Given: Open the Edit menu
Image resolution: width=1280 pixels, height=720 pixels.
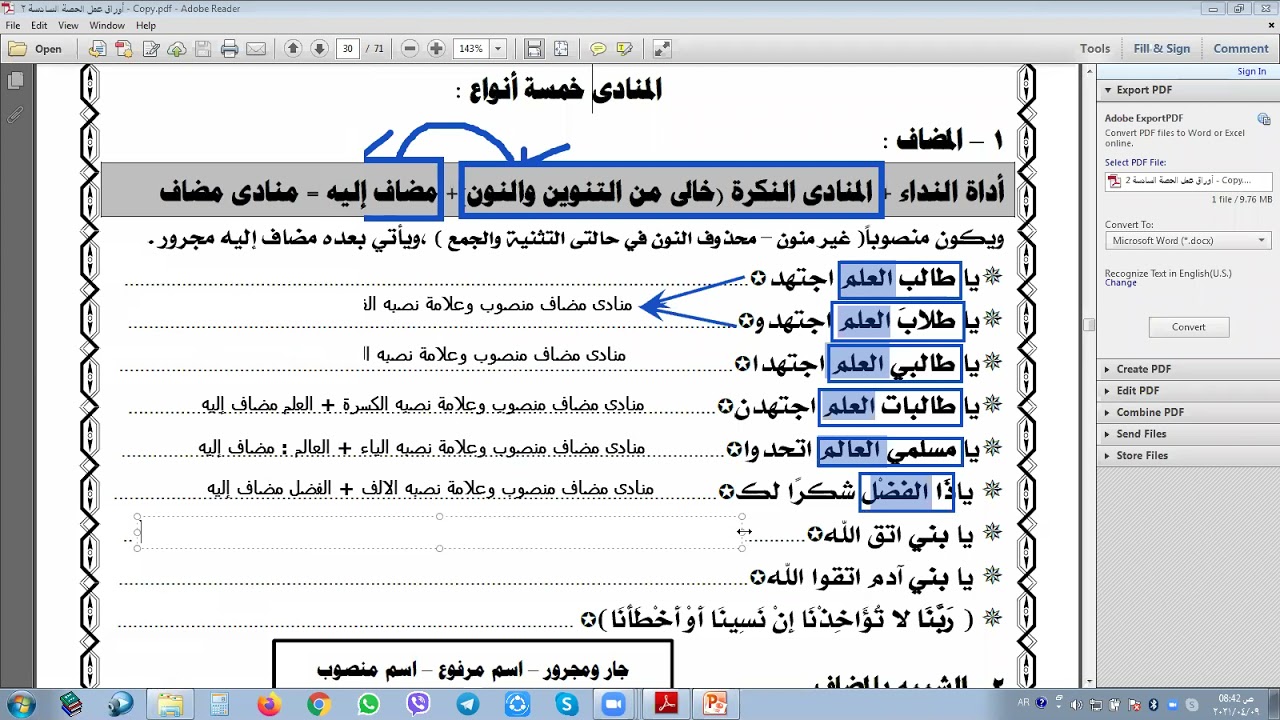Looking at the screenshot, I should pyautogui.click(x=39, y=25).
